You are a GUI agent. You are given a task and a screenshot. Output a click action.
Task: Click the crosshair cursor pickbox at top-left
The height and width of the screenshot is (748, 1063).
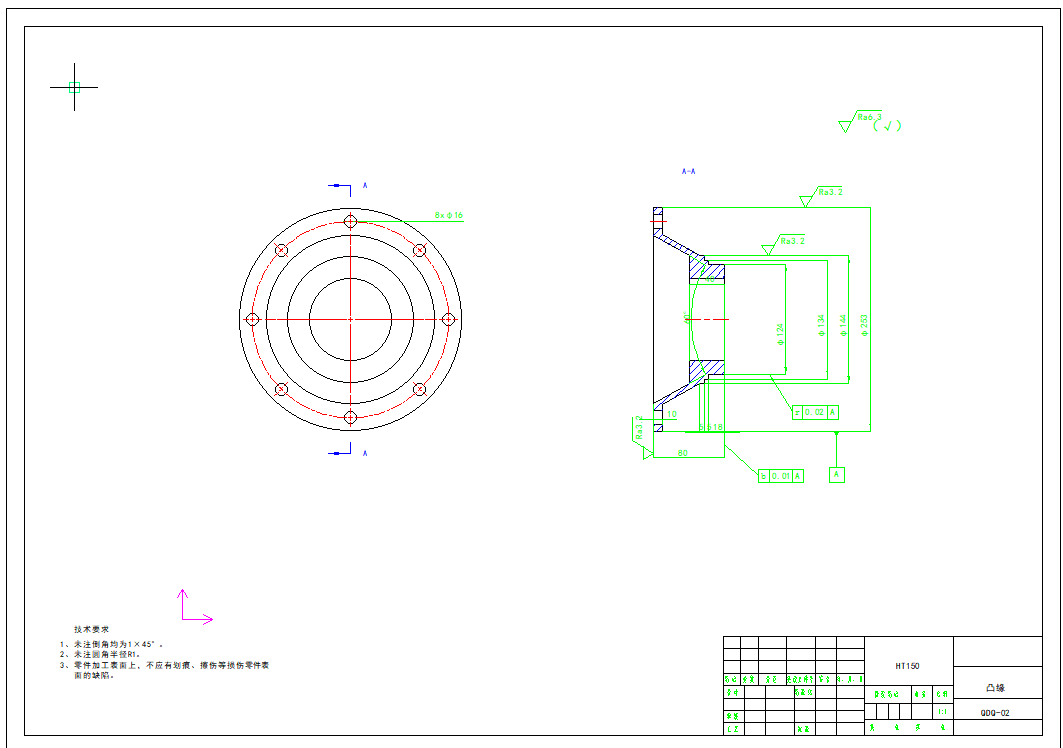coord(74,87)
